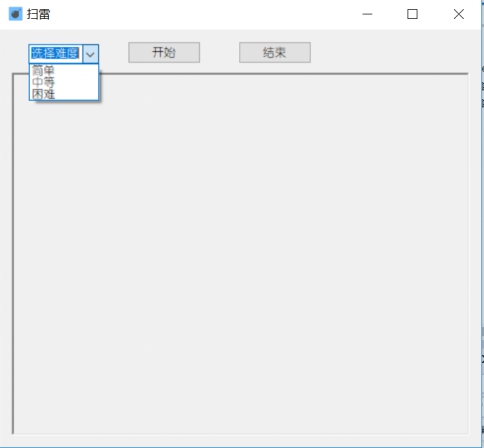This screenshot has height=448, width=484.
Task: Close the 扫雷 window
Action: pos(459,14)
